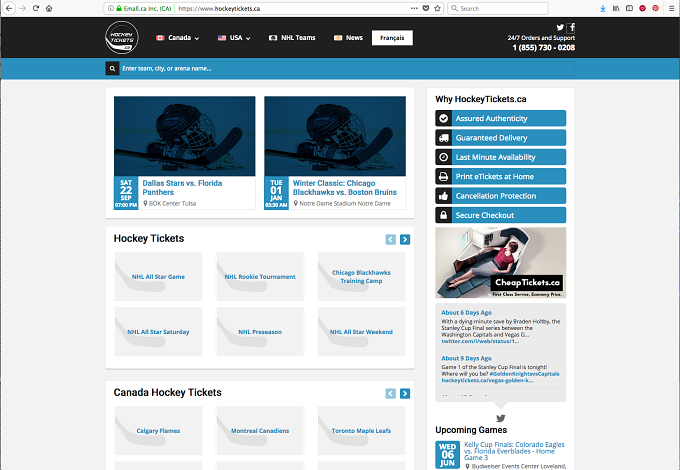The height and width of the screenshot is (470, 680).
Task: Open the page actions three-dot menu in address bar
Action: pyautogui.click(x=414, y=8)
